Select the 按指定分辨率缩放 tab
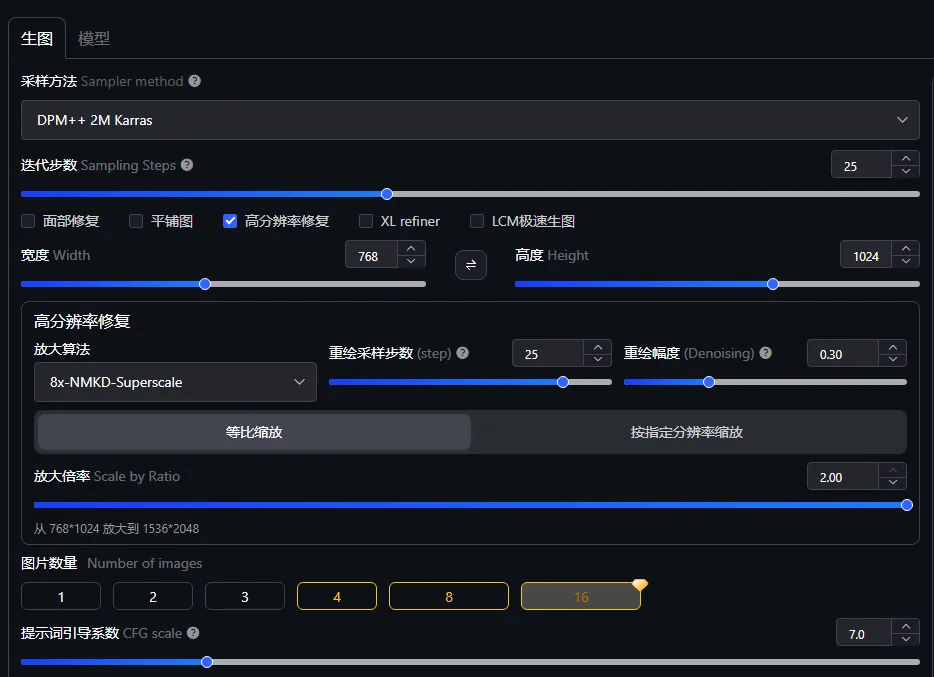 click(687, 432)
